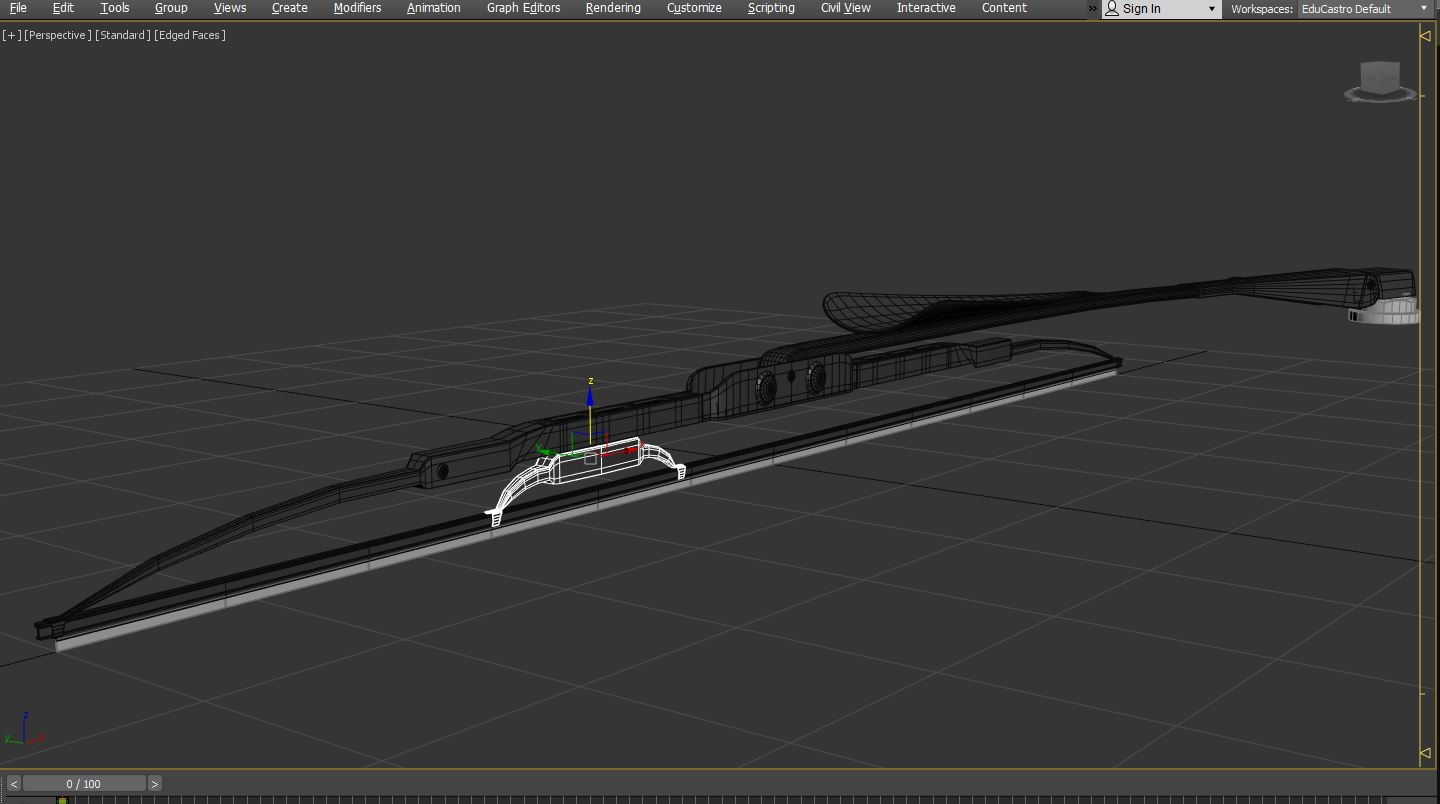Click the time slider showing 0 / 100
This screenshot has width=1440, height=804.
point(84,784)
